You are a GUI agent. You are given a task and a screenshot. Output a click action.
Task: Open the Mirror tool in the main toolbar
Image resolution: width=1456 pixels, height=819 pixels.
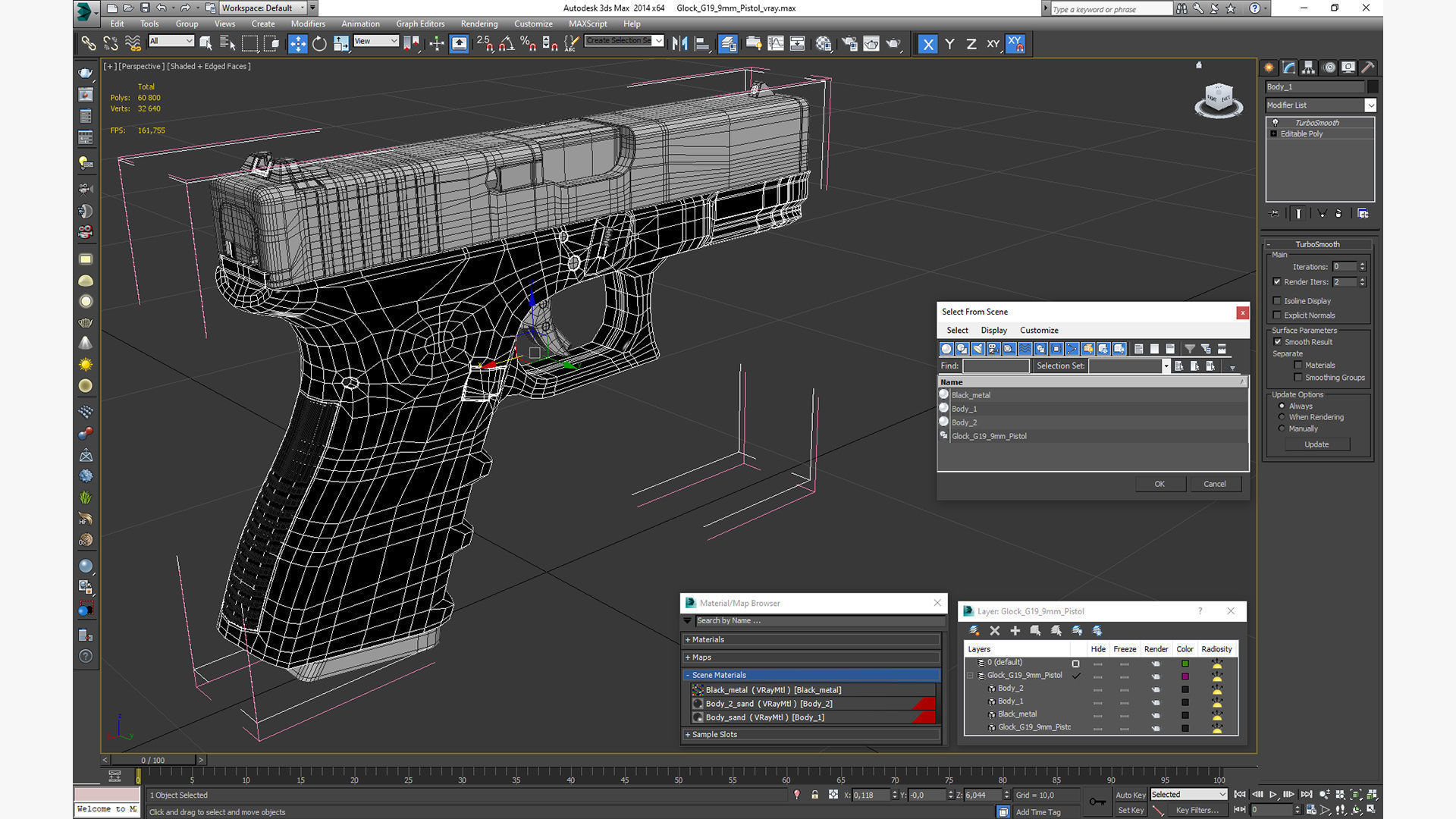pos(679,44)
